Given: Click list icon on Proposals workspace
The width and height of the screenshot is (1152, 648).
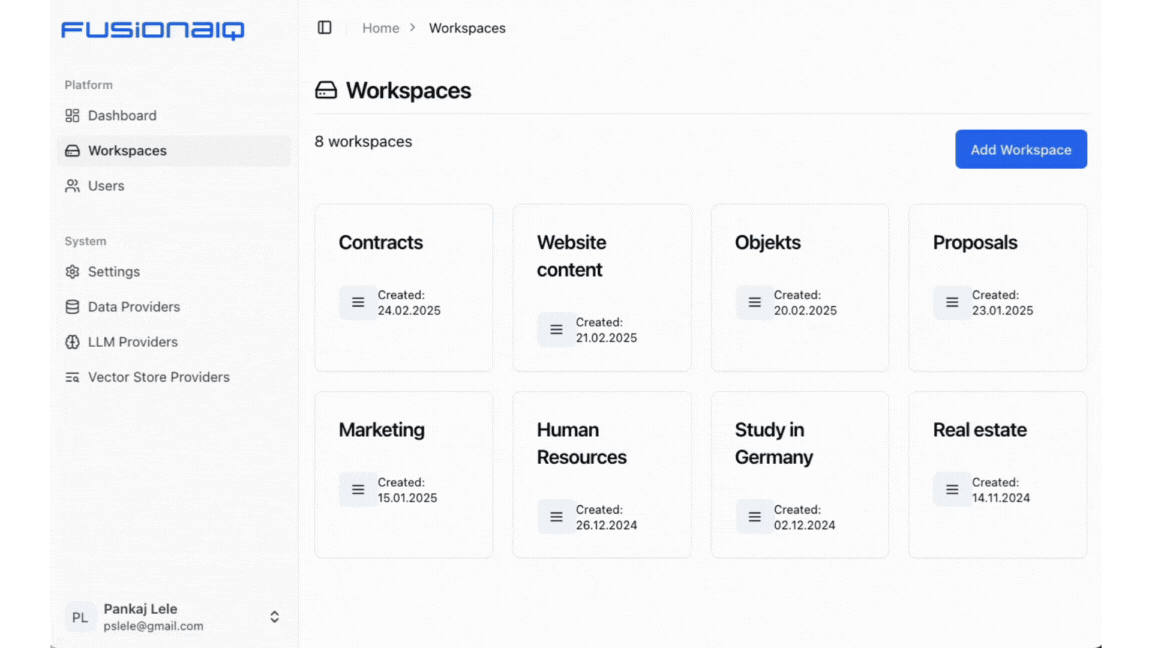Looking at the screenshot, I should point(952,303).
